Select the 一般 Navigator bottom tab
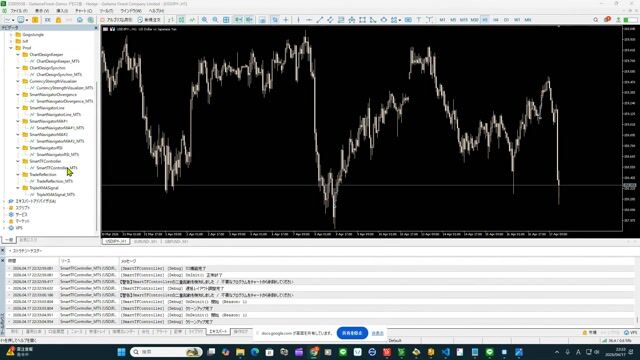Screen dimensions: 640x360 click(8, 240)
